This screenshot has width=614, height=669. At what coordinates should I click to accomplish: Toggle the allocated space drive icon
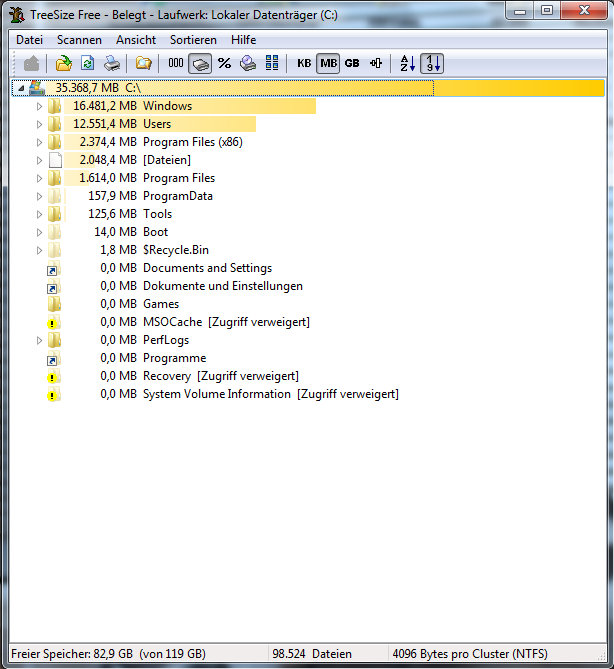[x=200, y=64]
